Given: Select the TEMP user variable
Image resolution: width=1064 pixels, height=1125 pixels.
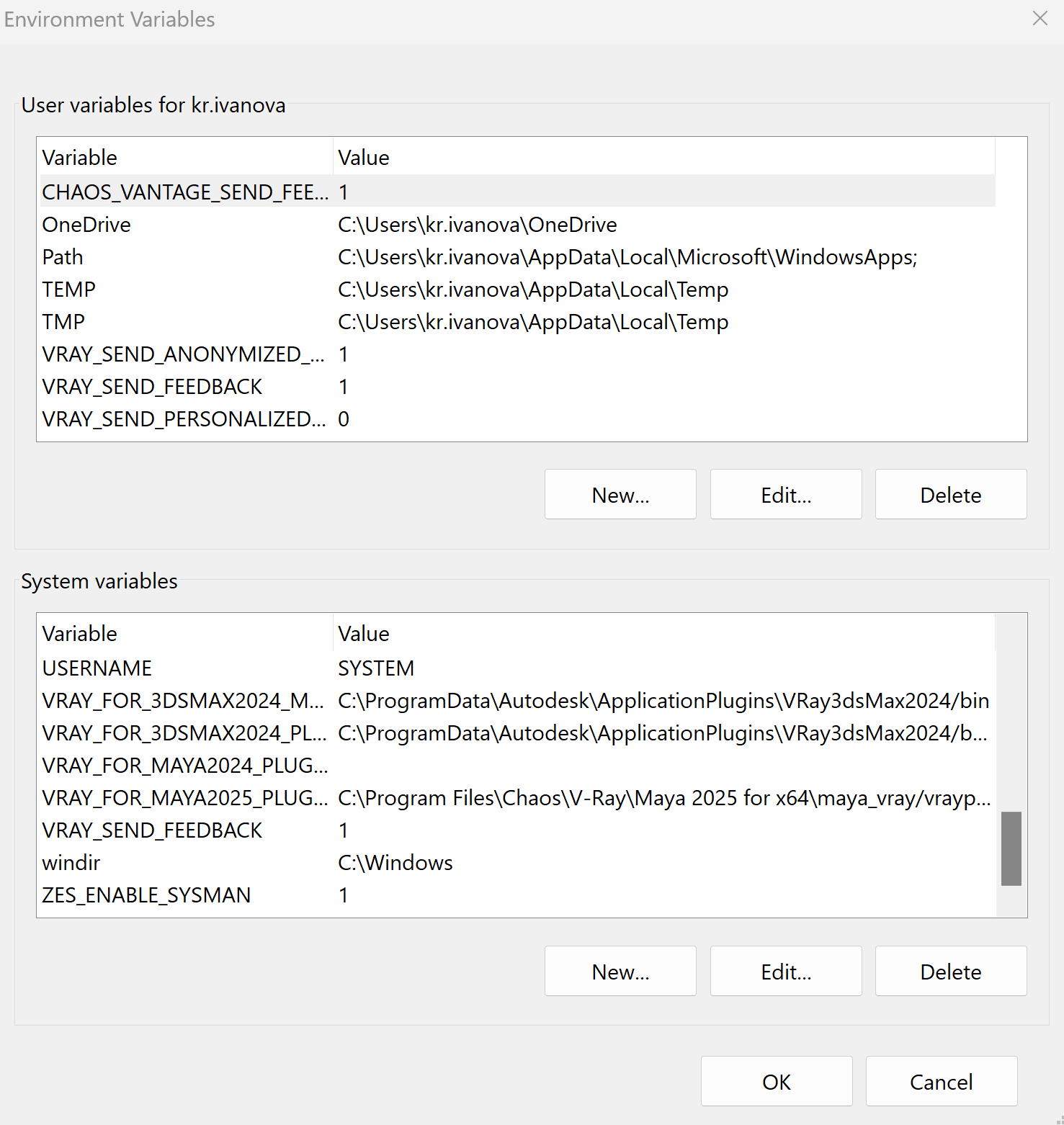Looking at the screenshot, I should click(517, 289).
